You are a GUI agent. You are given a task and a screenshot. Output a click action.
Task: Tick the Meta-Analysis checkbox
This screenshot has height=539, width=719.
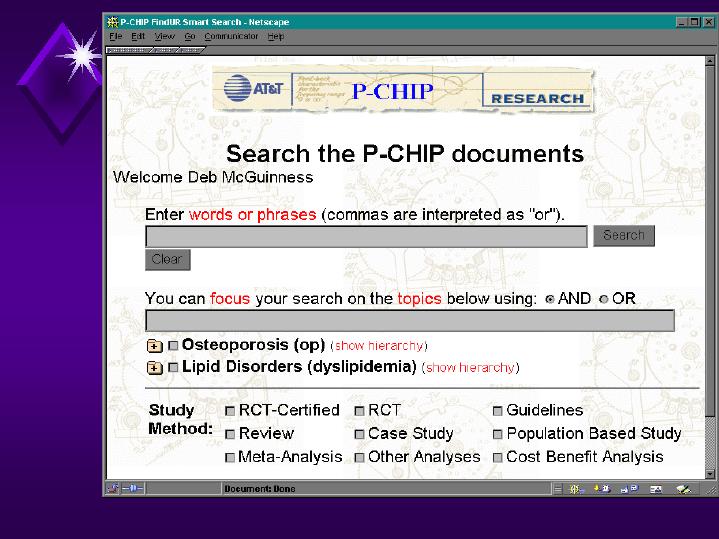click(x=230, y=457)
